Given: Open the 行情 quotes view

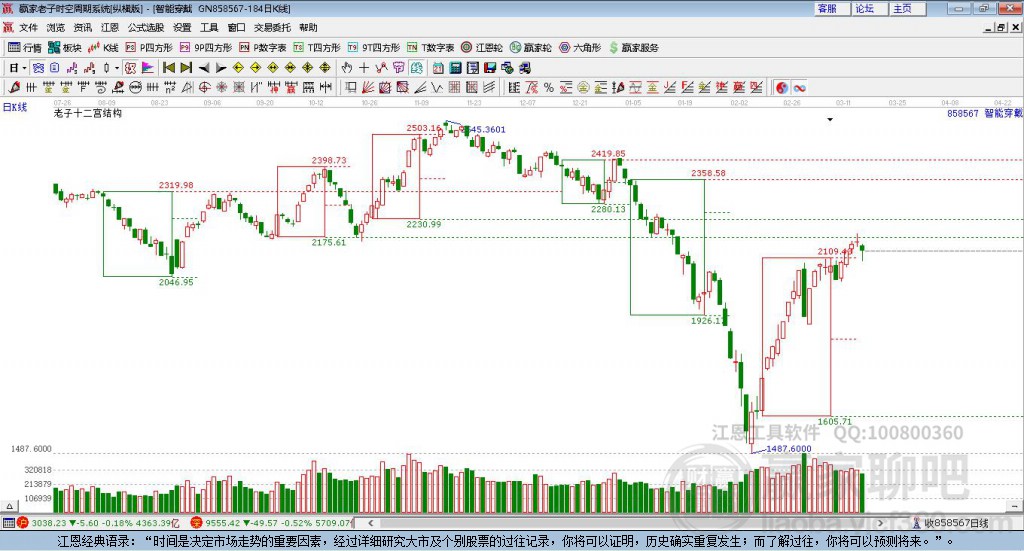Looking at the screenshot, I should pyautogui.click(x=25, y=48).
